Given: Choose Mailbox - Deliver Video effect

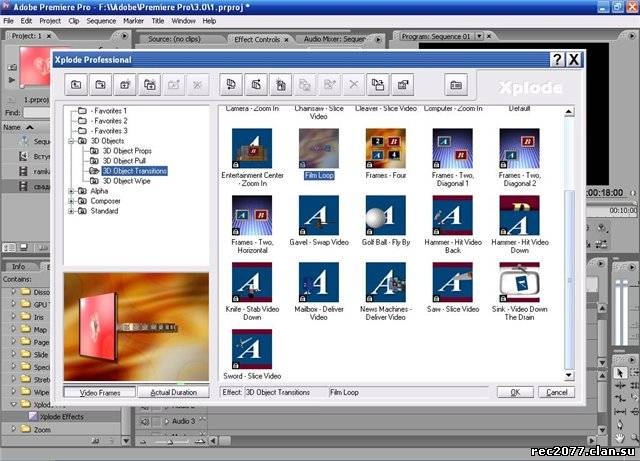Looking at the screenshot, I should tap(319, 282).
